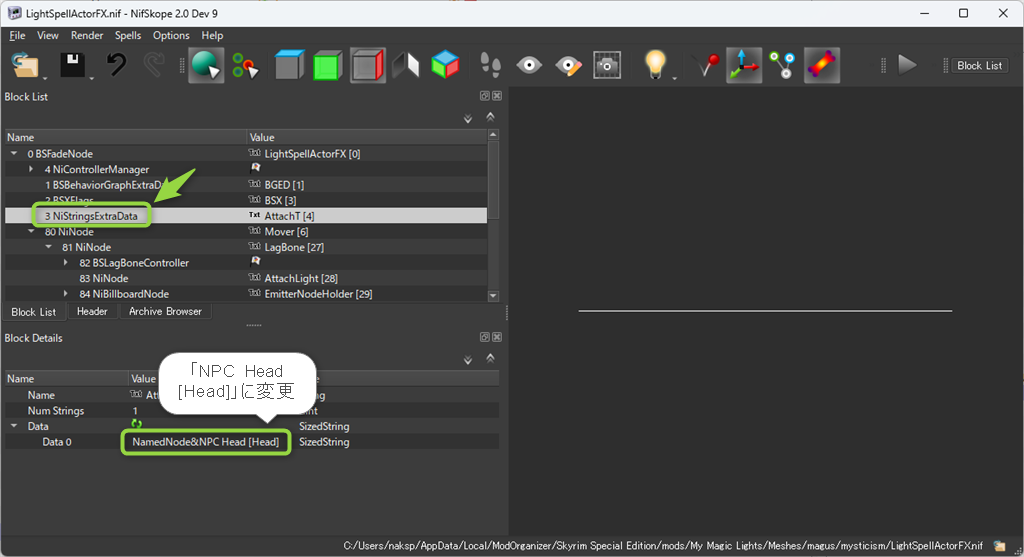
Task: Click the Data 0 NamedNode value field
Action: (x=206, y=442)
